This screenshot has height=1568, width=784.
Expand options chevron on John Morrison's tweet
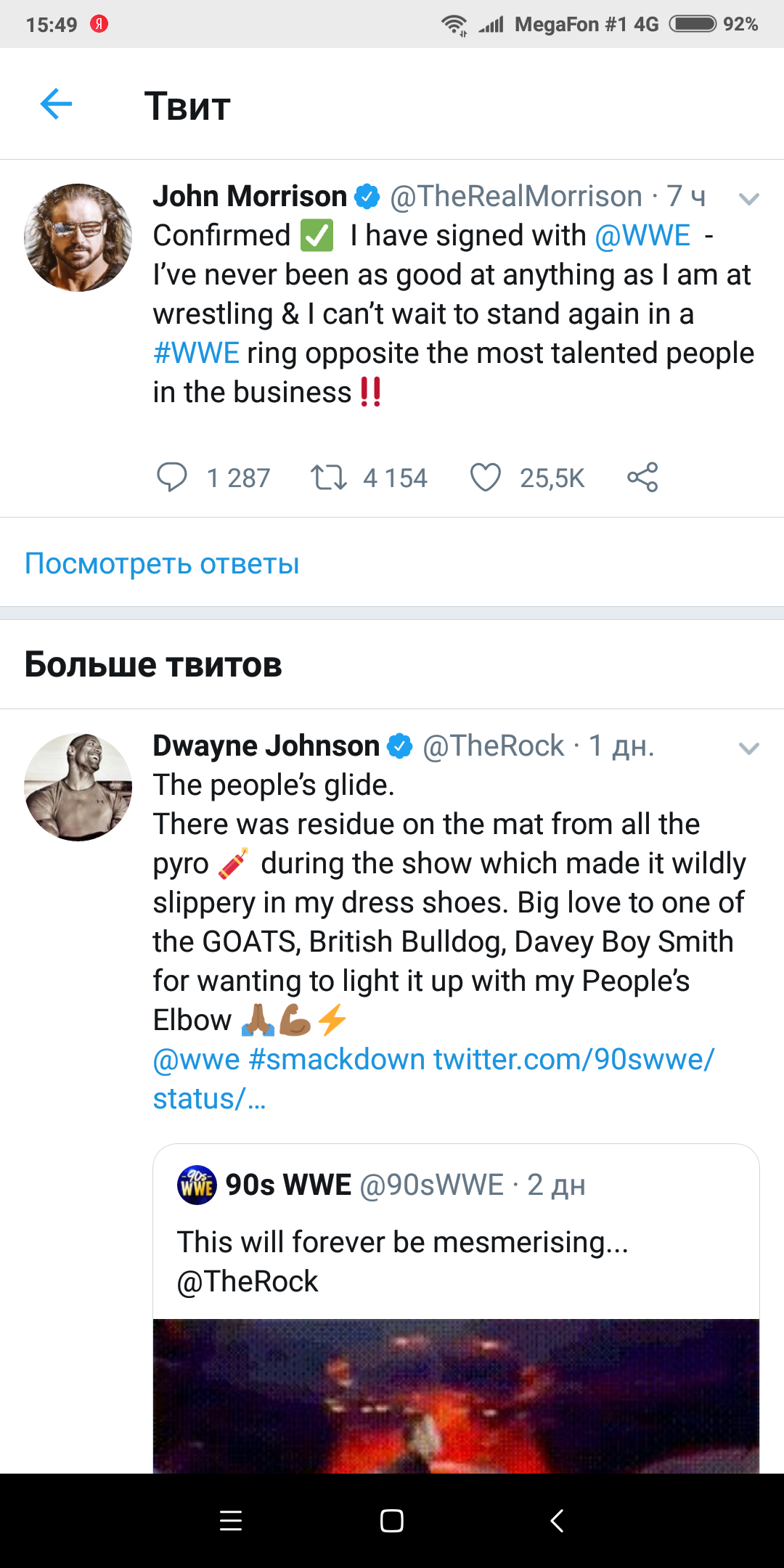[748, 199]
